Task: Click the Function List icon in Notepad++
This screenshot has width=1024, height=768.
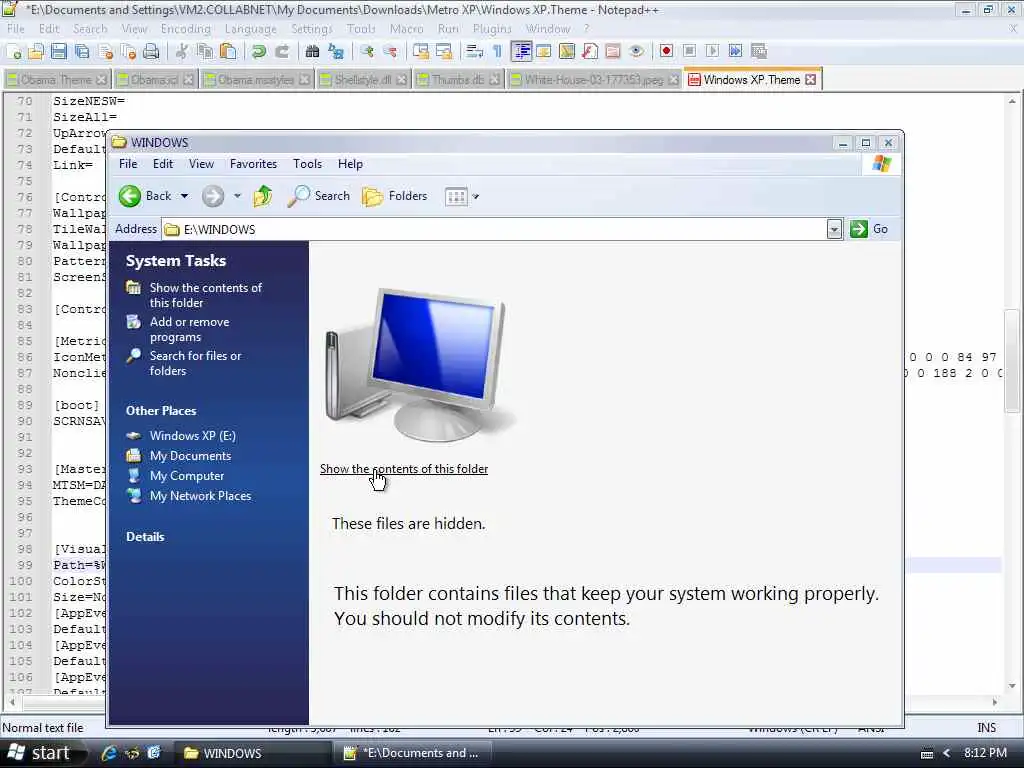Action: click(x=590, y=51)
